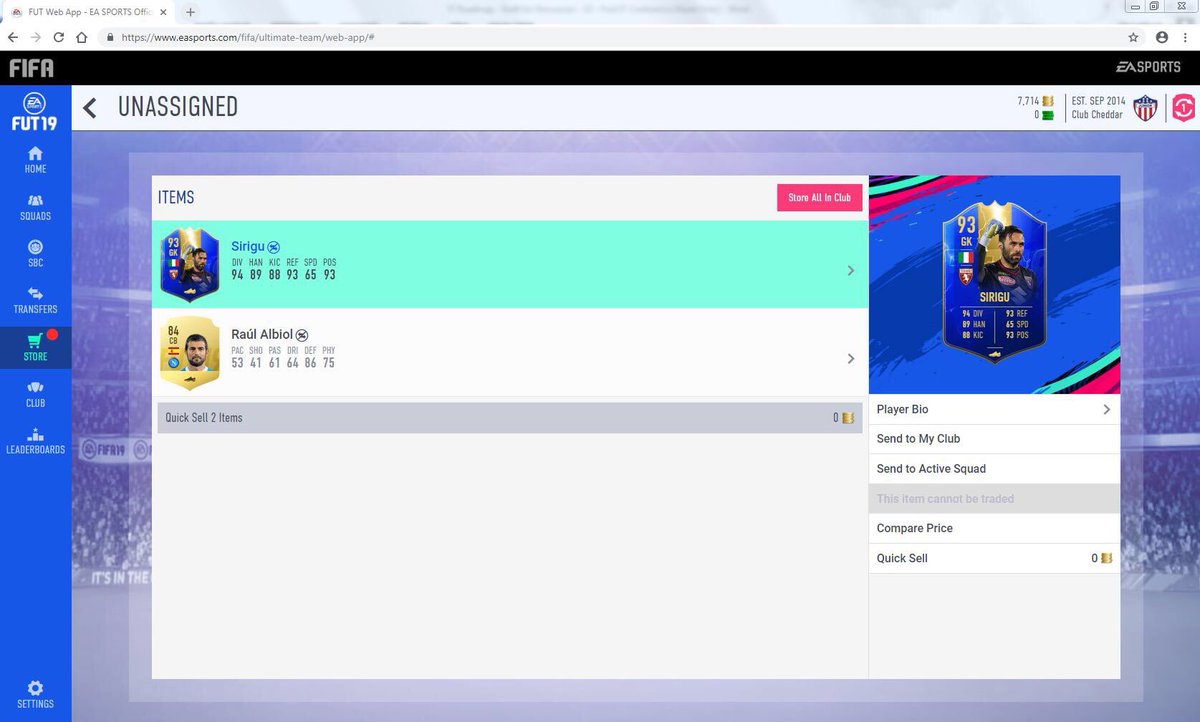The width and height of the screenshot is (1200, 722).
Task: Click the browser home button
Action: click(82, 37)
